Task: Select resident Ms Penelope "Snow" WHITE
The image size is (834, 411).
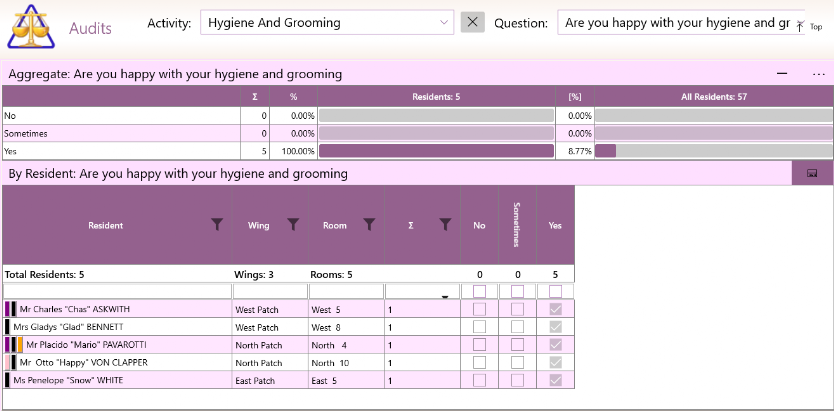Action: tap(68, 380)
